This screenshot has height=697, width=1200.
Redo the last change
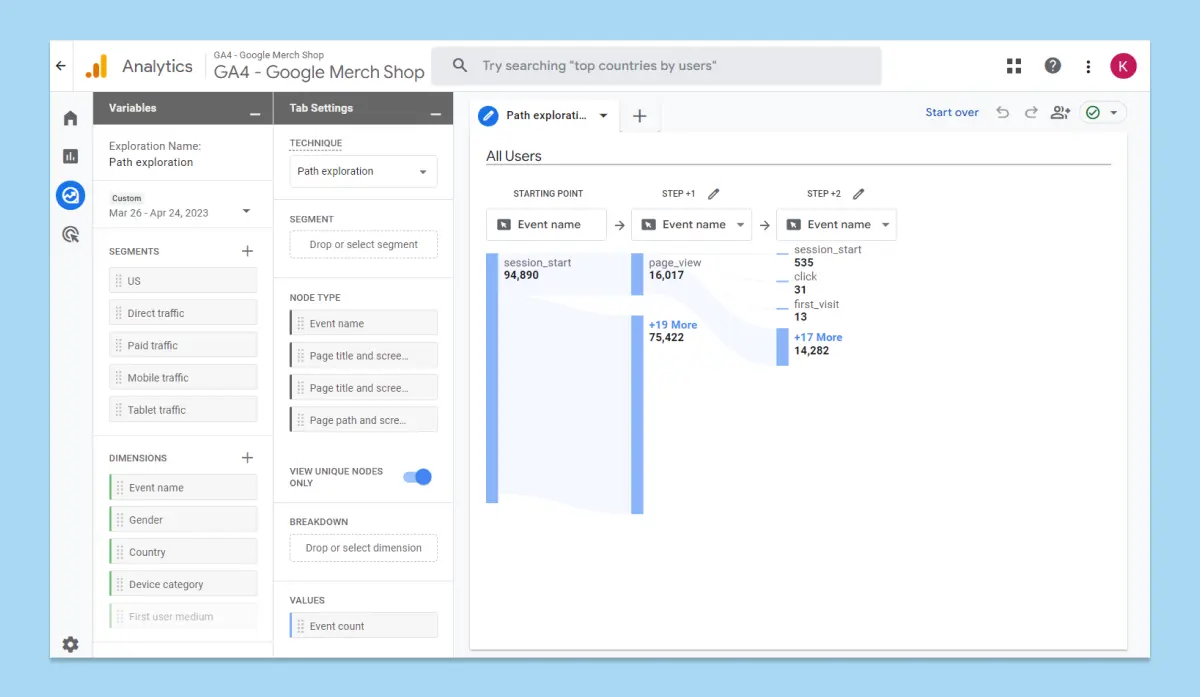pos(1031,113)
